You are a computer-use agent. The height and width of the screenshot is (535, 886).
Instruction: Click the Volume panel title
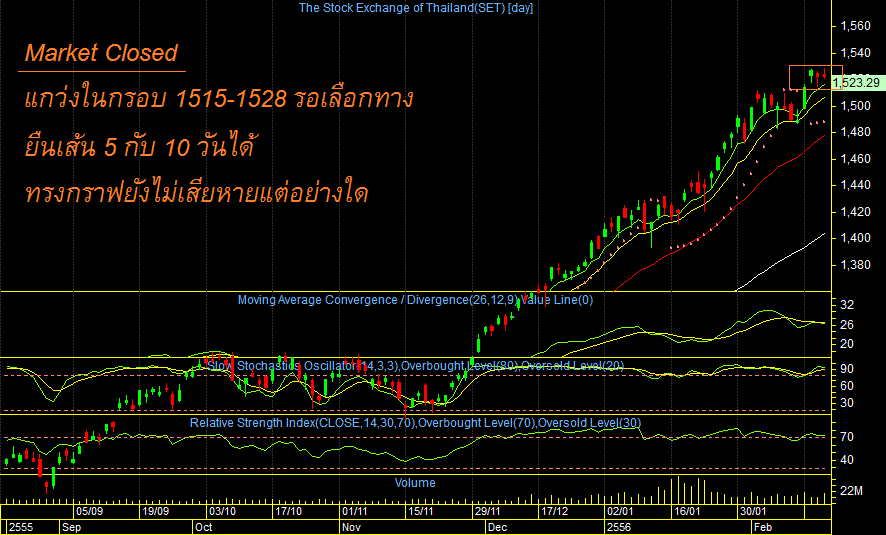(x=415, y=483)
